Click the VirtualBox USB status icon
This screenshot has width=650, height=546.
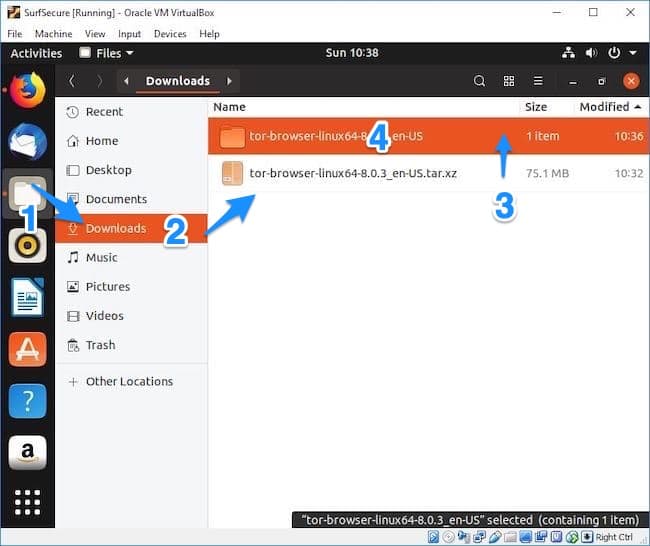point(495,537)
